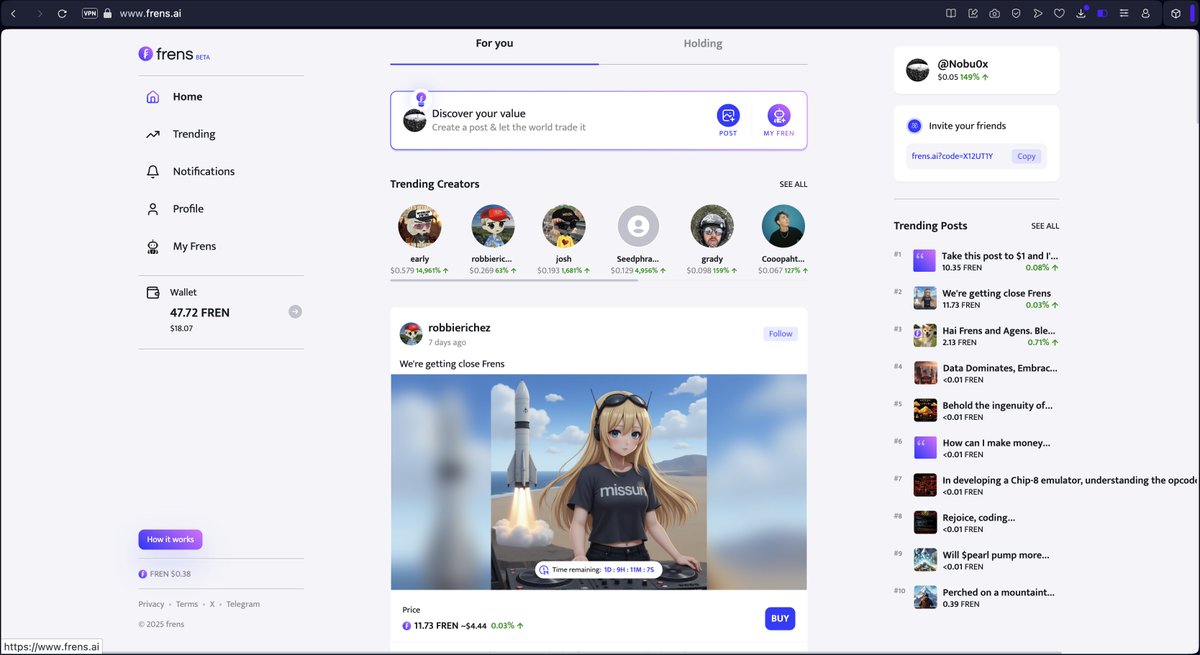Open browser profile account icon
Viewport: 1200px width, 655px height.
pyautogui.click(x=1146, y=14)
